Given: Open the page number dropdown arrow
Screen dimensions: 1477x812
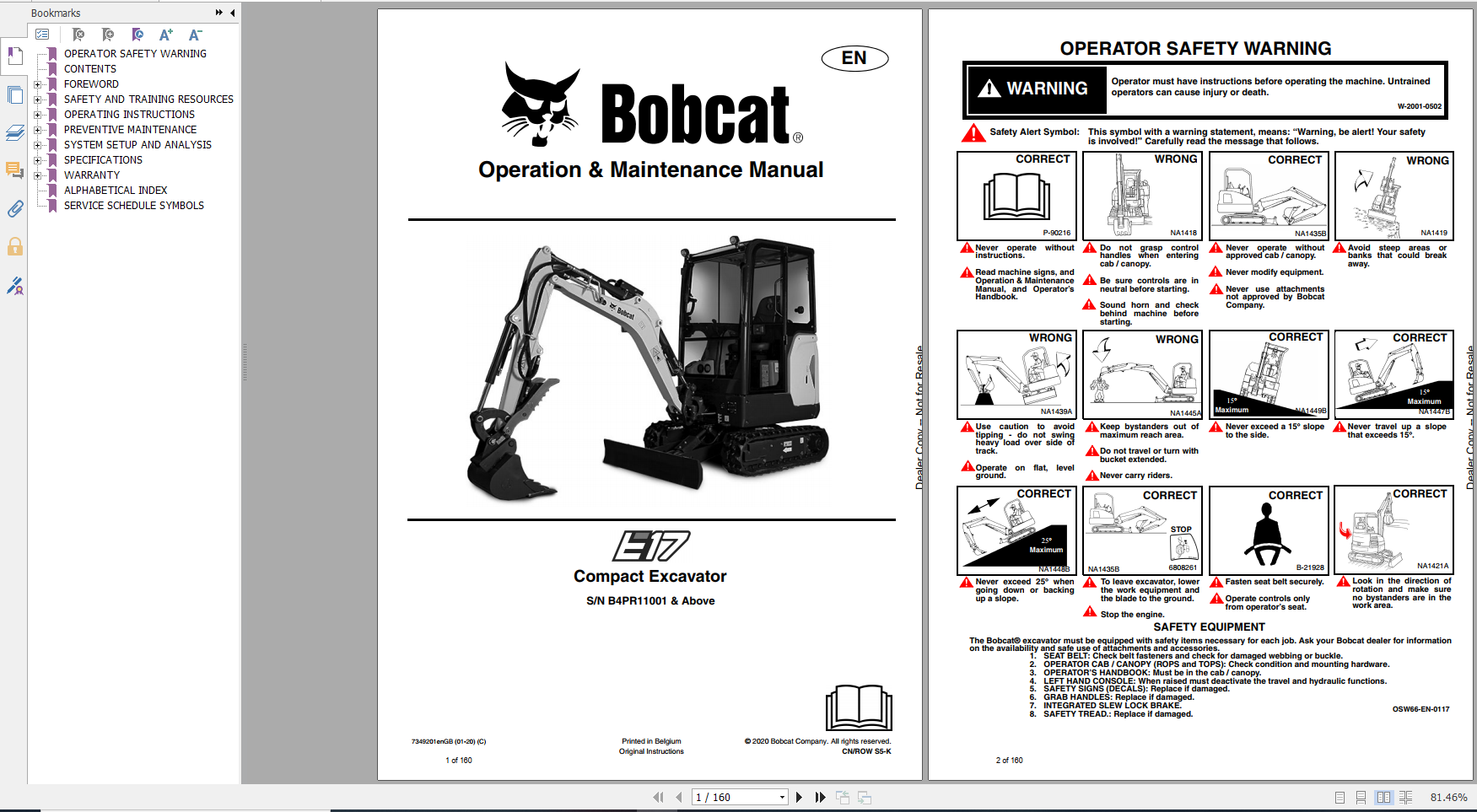Looking at the screenshot, I should (782, 797).
